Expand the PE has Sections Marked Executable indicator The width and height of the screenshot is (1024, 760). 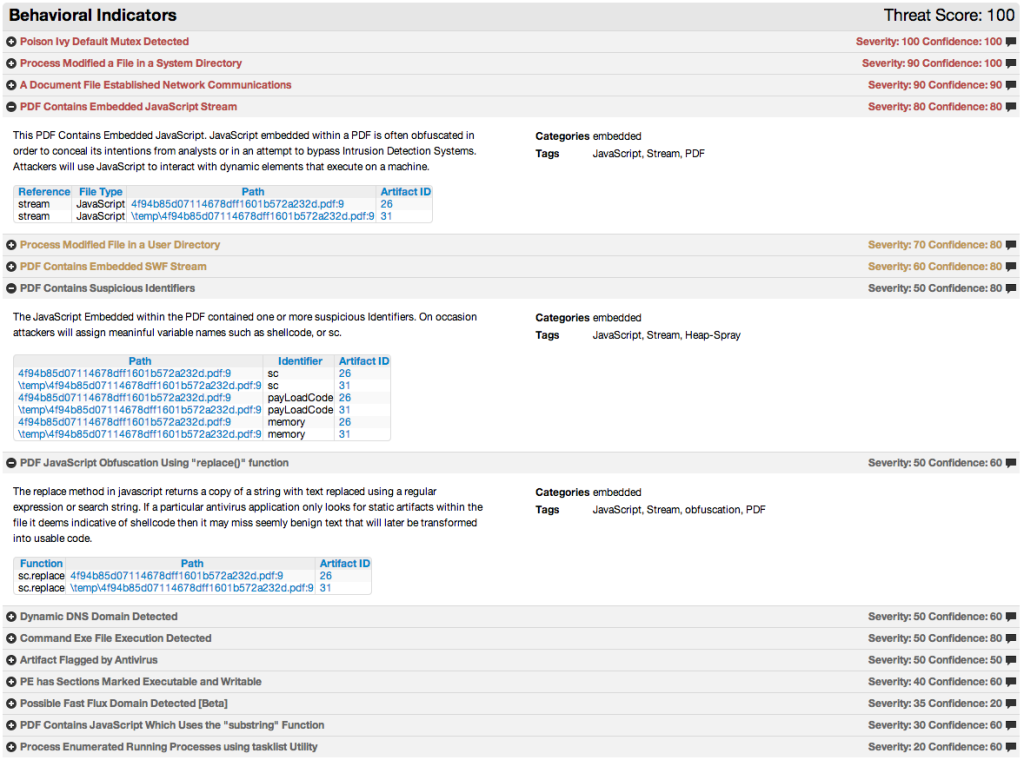pos(11,681)
